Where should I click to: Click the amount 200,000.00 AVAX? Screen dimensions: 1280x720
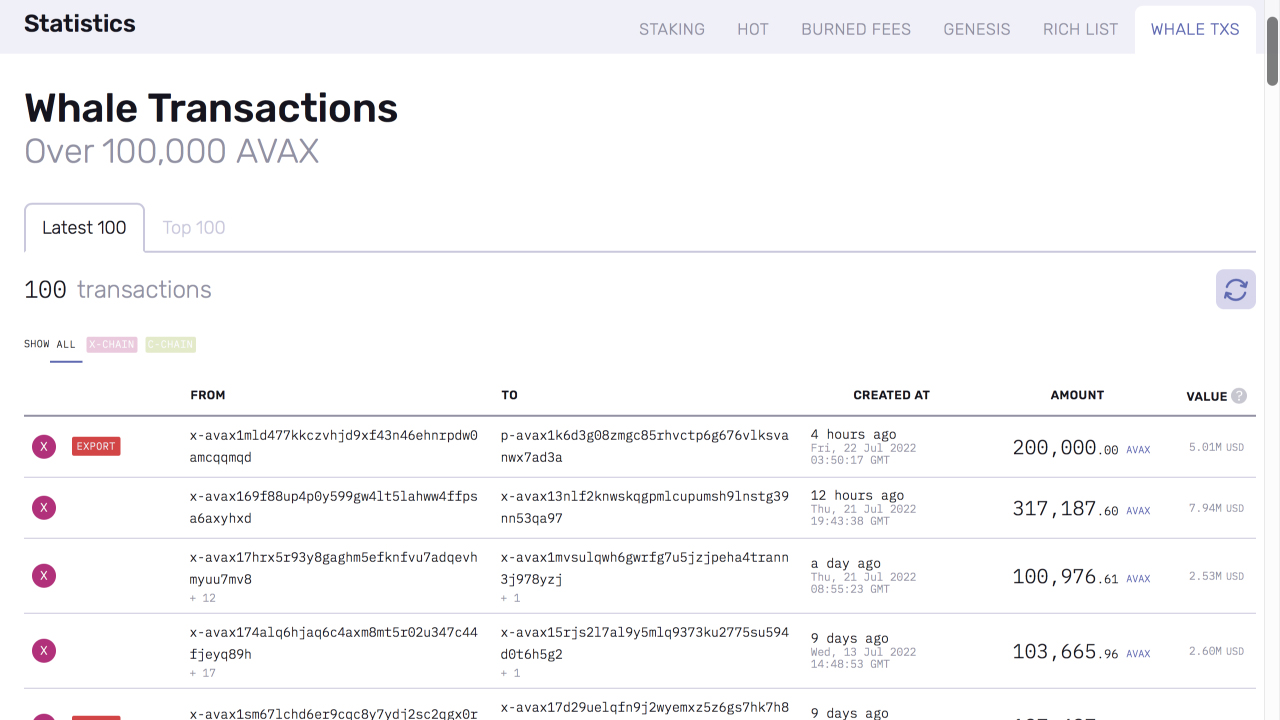click(x=1081, y=448)
